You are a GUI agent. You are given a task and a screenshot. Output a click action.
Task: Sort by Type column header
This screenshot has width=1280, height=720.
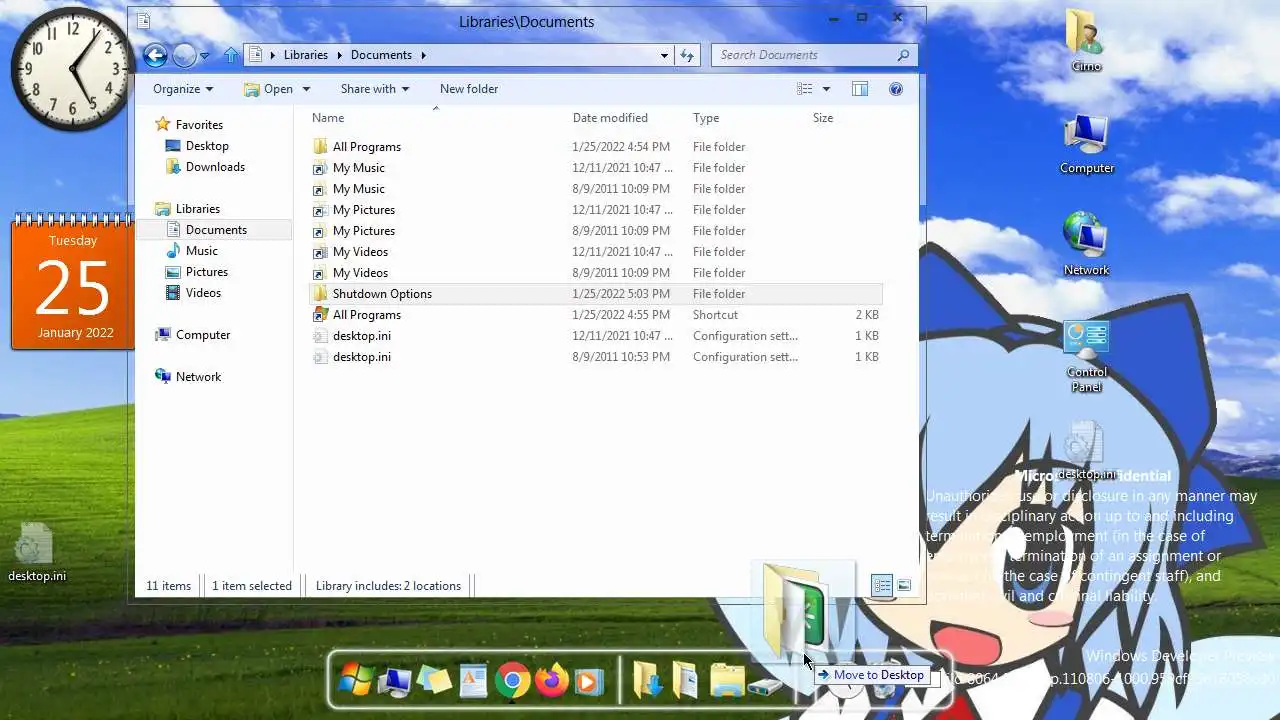(x=706, y=118)
